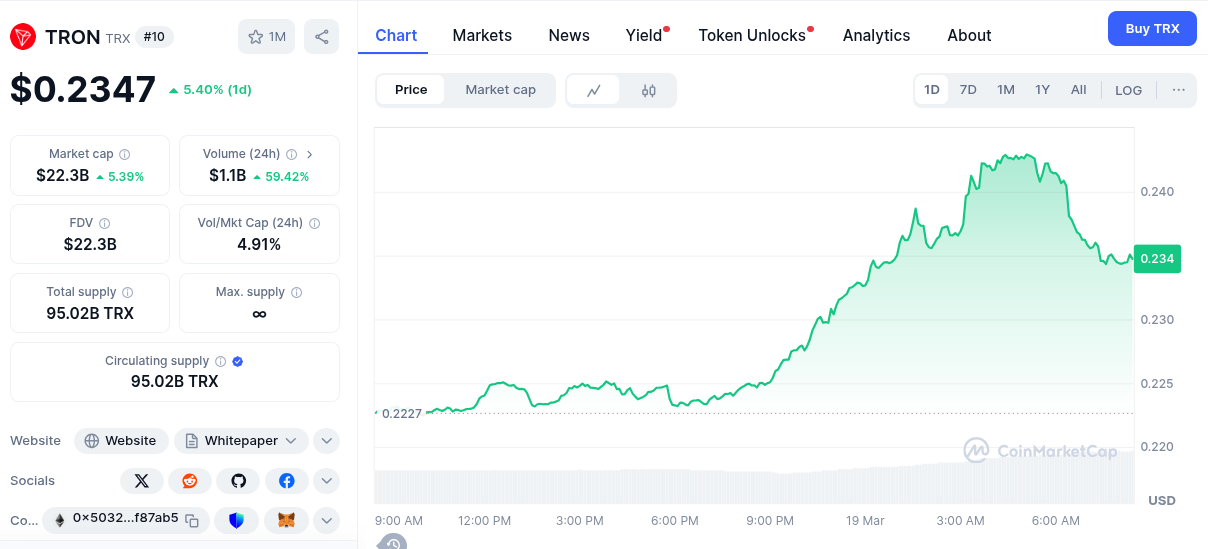Open Volume (24h) details arrow
The height and width of the screenshot is (549, 1208).
pos(309,154)
